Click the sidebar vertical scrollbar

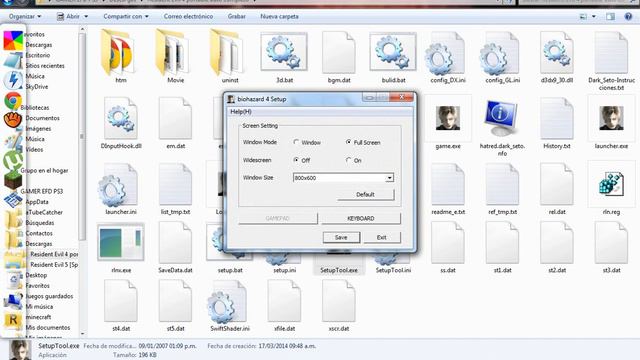[x=82, y=137]
